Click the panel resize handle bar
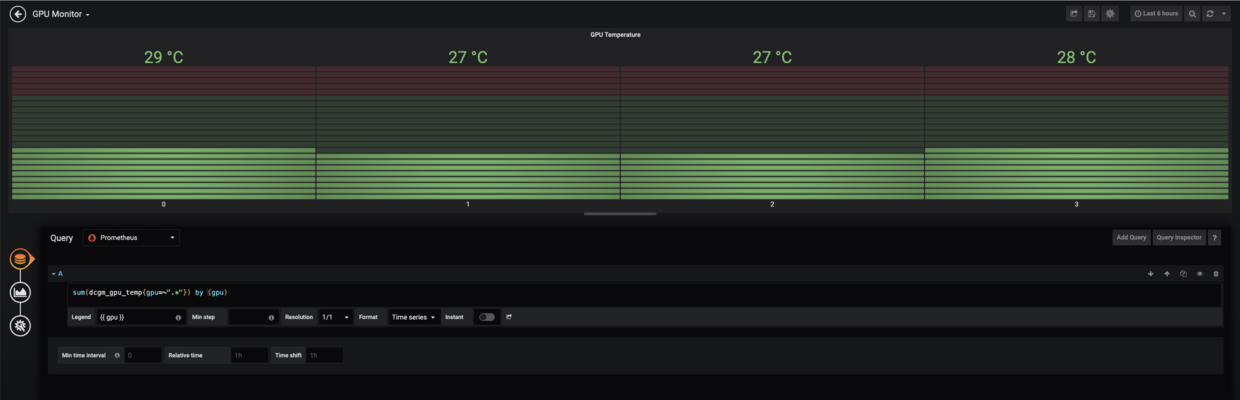The width and height of the screenshot is (1240, 400). pyautogui.click(x=620, y=214)
